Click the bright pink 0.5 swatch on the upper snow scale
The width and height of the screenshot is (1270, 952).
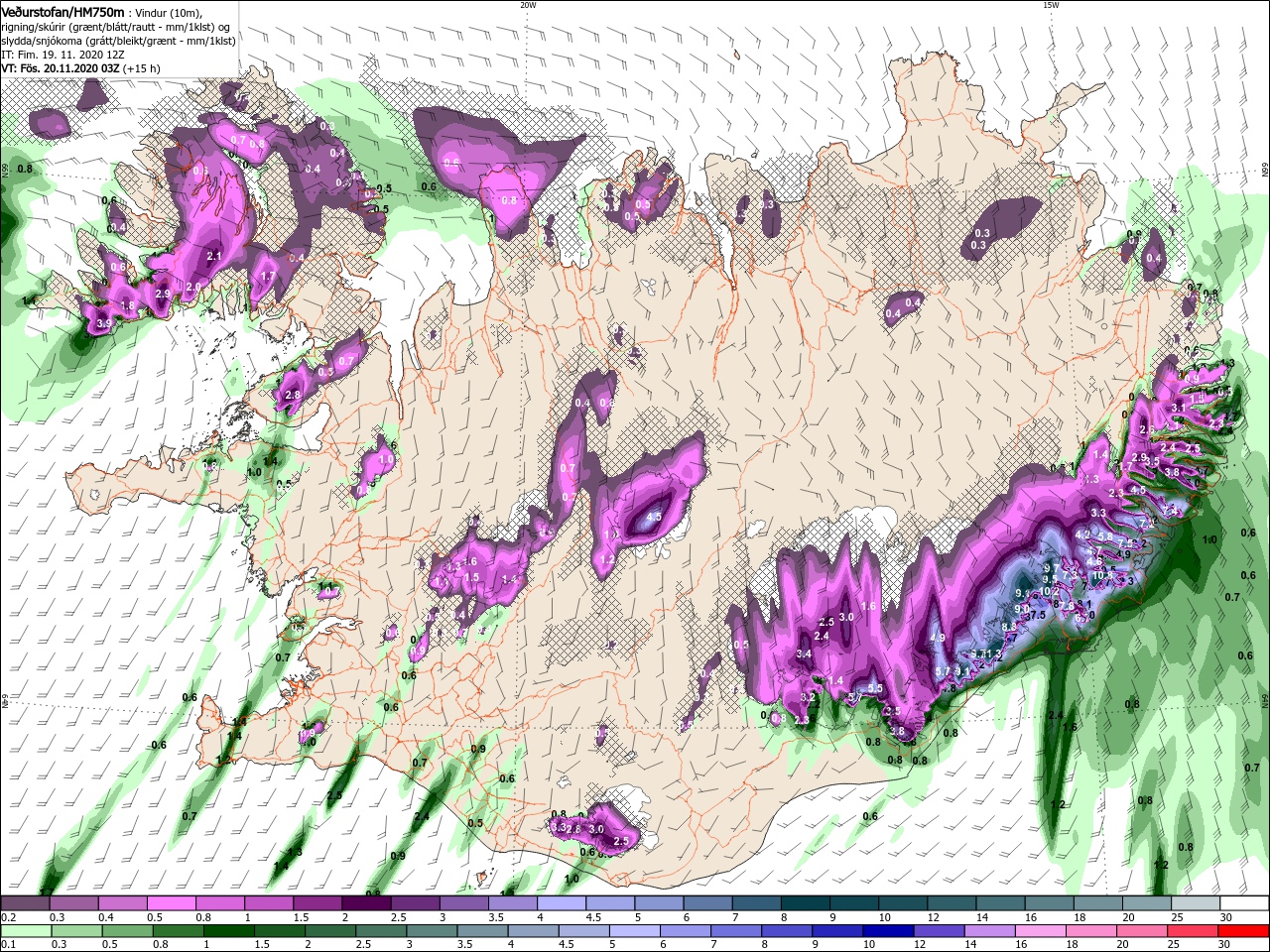click(171, 903)
